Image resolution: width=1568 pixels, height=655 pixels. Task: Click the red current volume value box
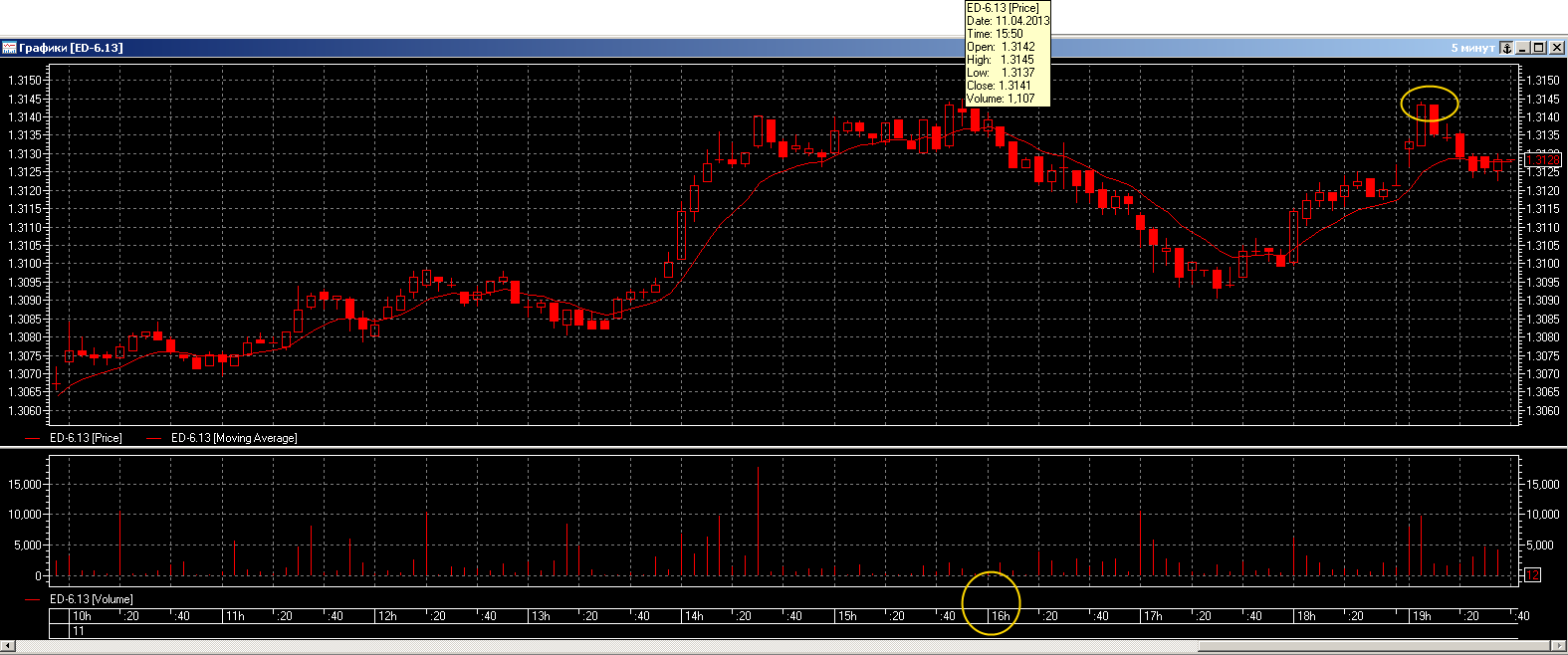1533,575
